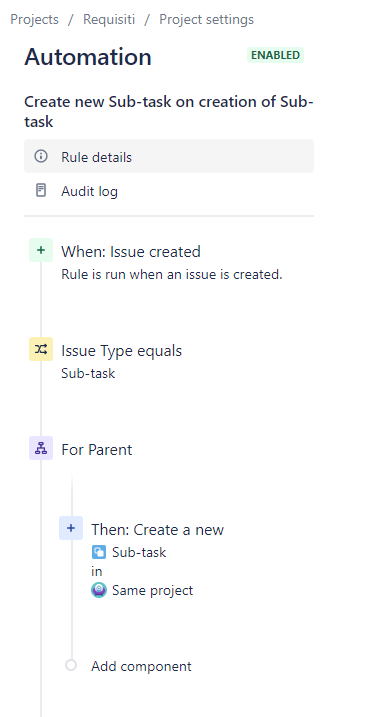
Task: Click the purple branch hierarchy icon
Action: [41, 448]
